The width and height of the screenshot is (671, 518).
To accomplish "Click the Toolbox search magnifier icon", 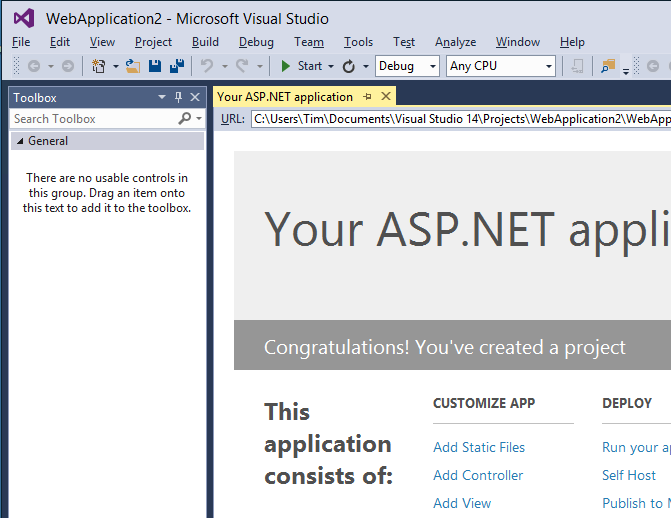I will [x=184, y=118].
